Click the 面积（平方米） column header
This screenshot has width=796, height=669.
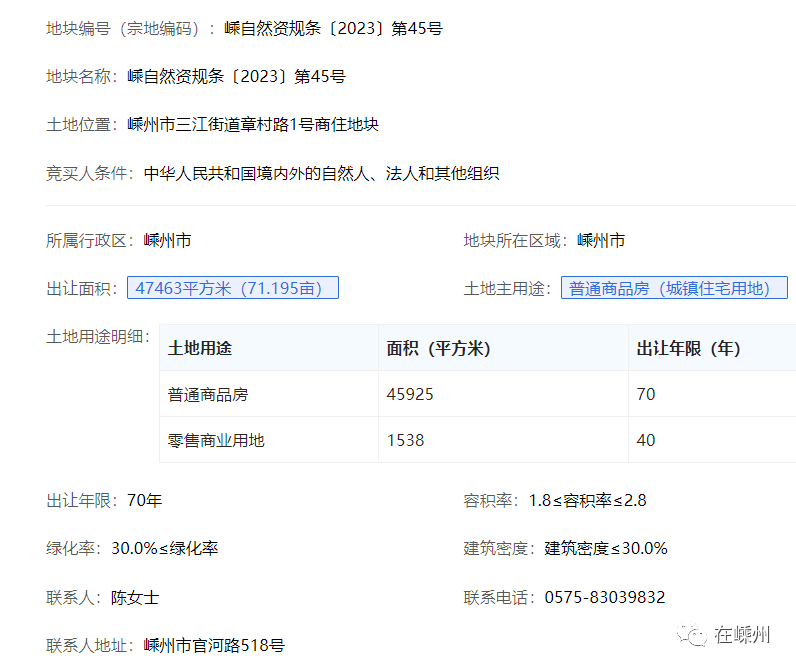pos(438,348)
